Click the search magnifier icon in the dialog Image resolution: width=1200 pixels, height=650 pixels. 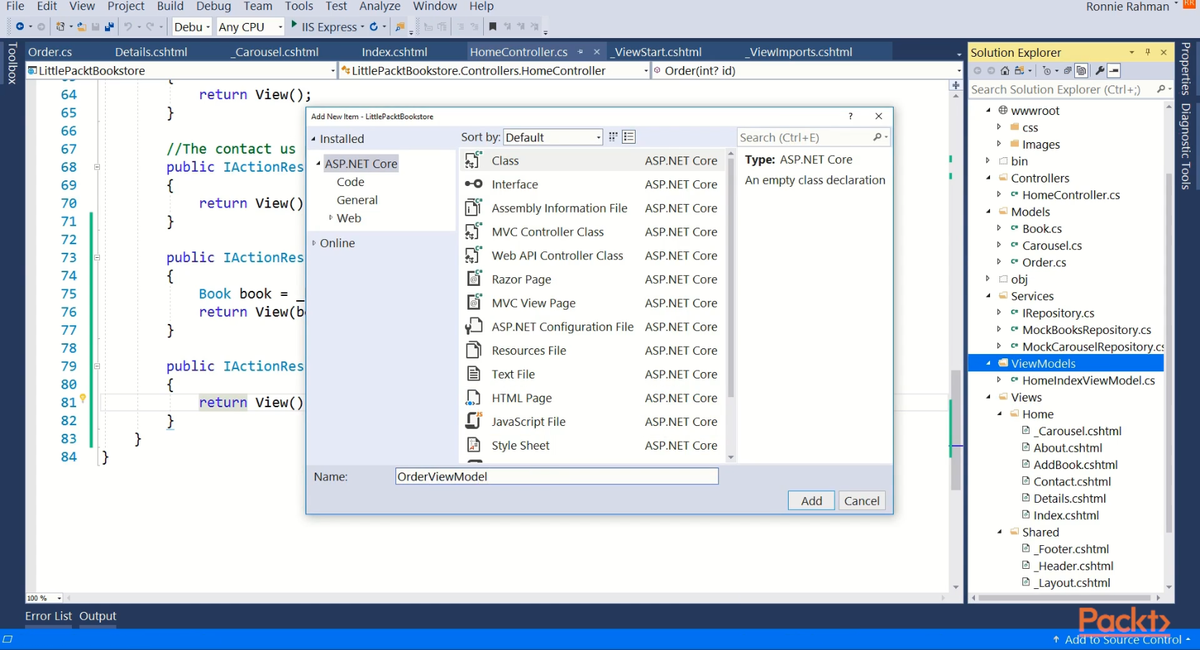[877, 137]
